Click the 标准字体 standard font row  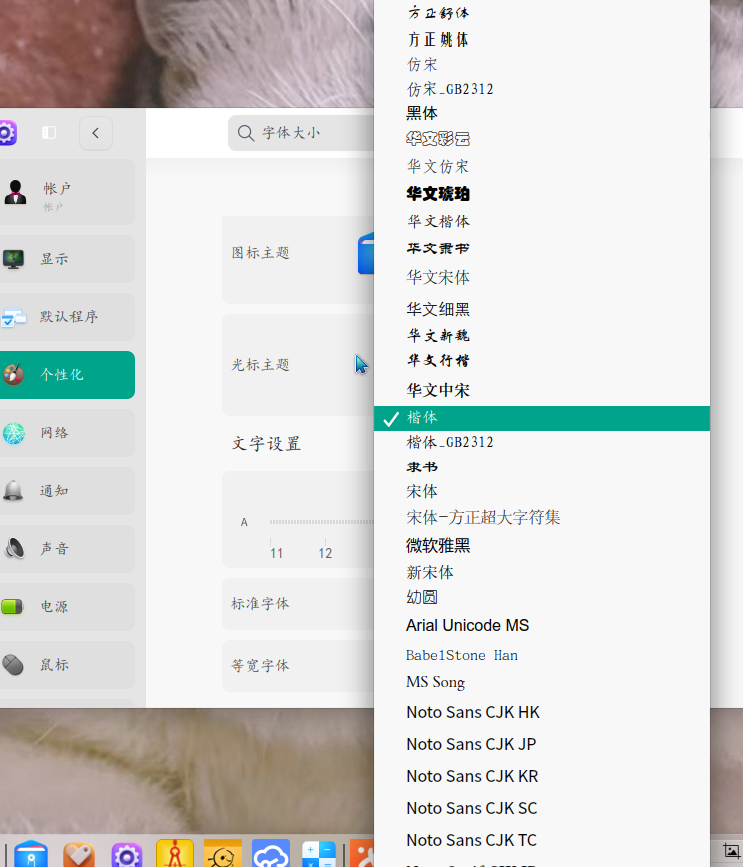(299, 604)
